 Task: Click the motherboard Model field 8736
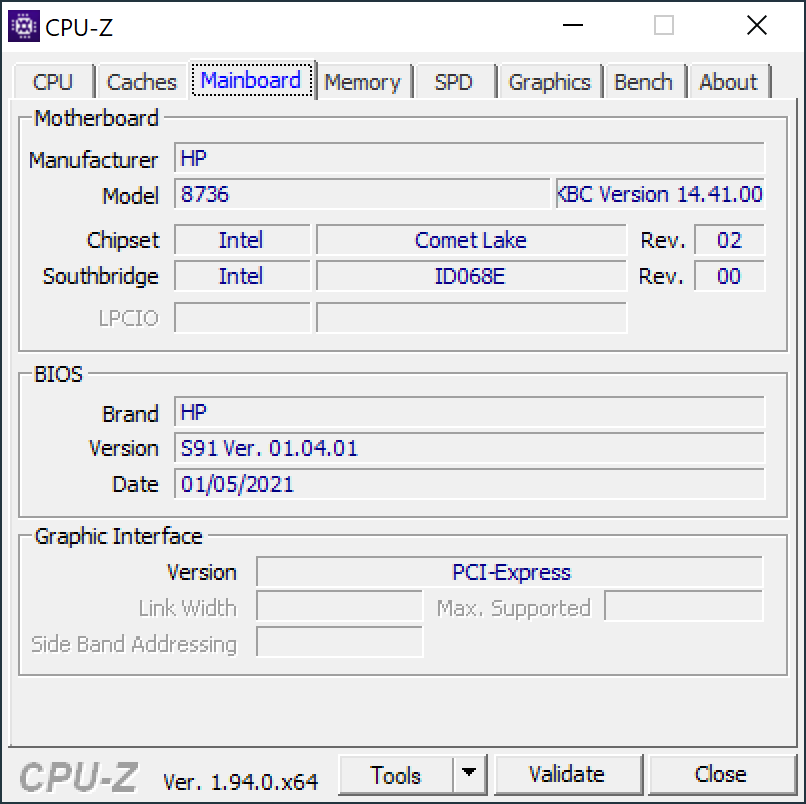363,194
